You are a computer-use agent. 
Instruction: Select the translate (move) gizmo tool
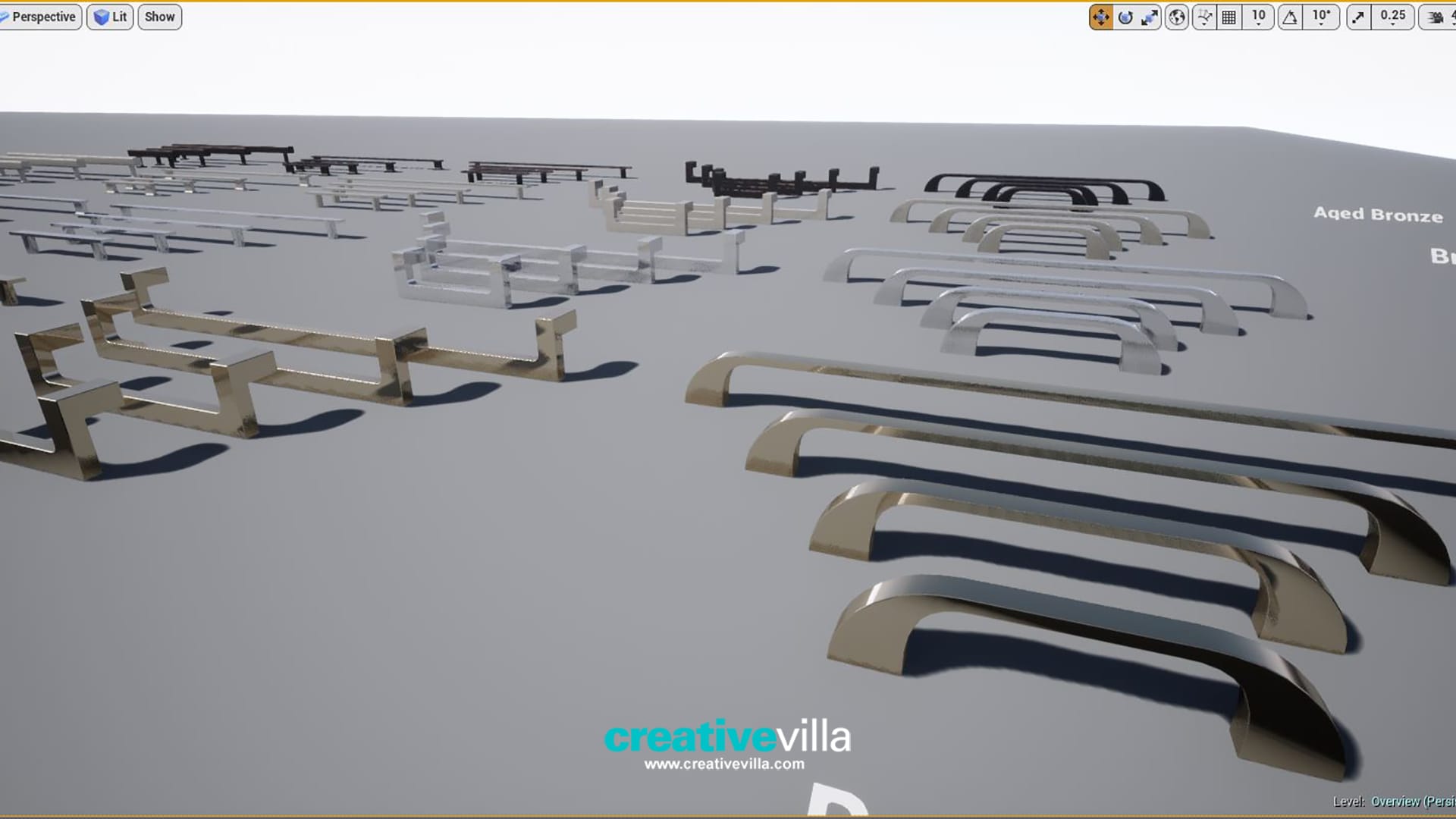pos(1100,17)
